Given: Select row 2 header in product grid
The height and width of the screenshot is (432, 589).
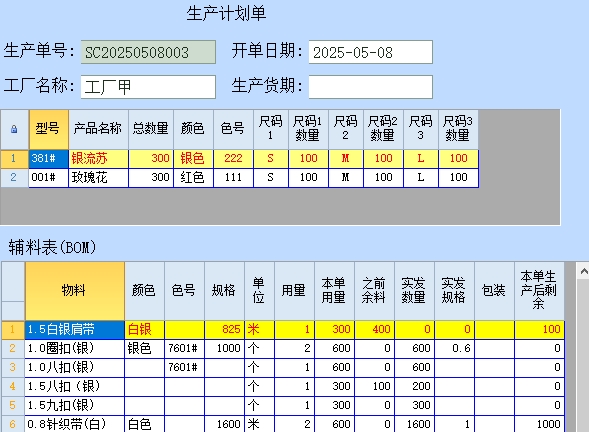Looking at the screenshot, I should click(x=14, y=178).
